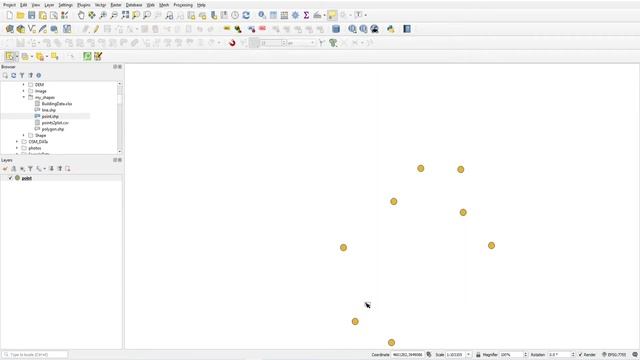Open the attribute table icon

click(273, 16)
